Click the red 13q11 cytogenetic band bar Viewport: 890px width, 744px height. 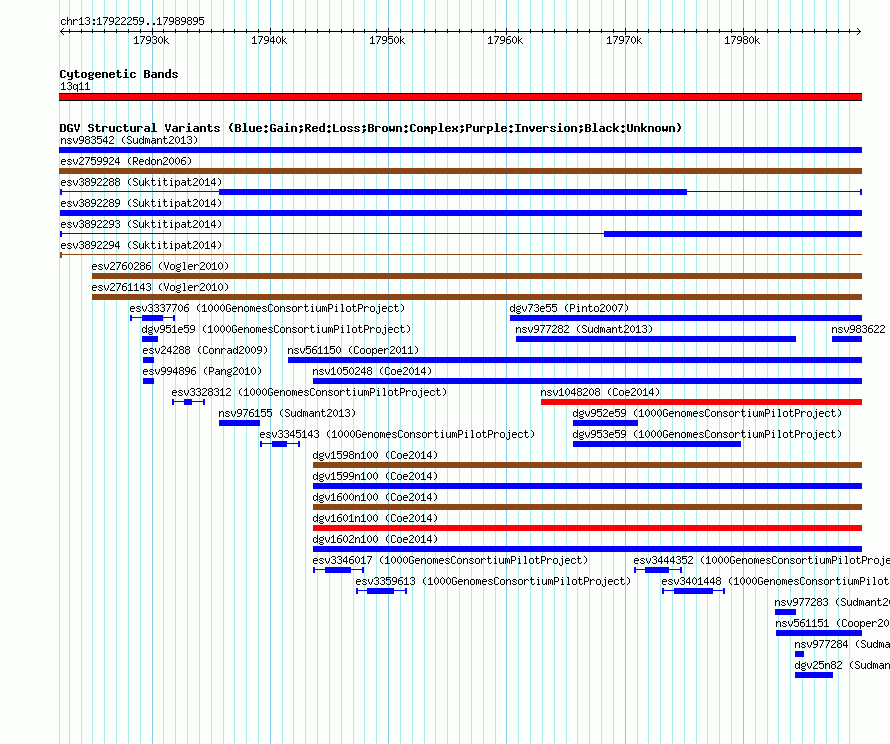[x=460, y=97]
